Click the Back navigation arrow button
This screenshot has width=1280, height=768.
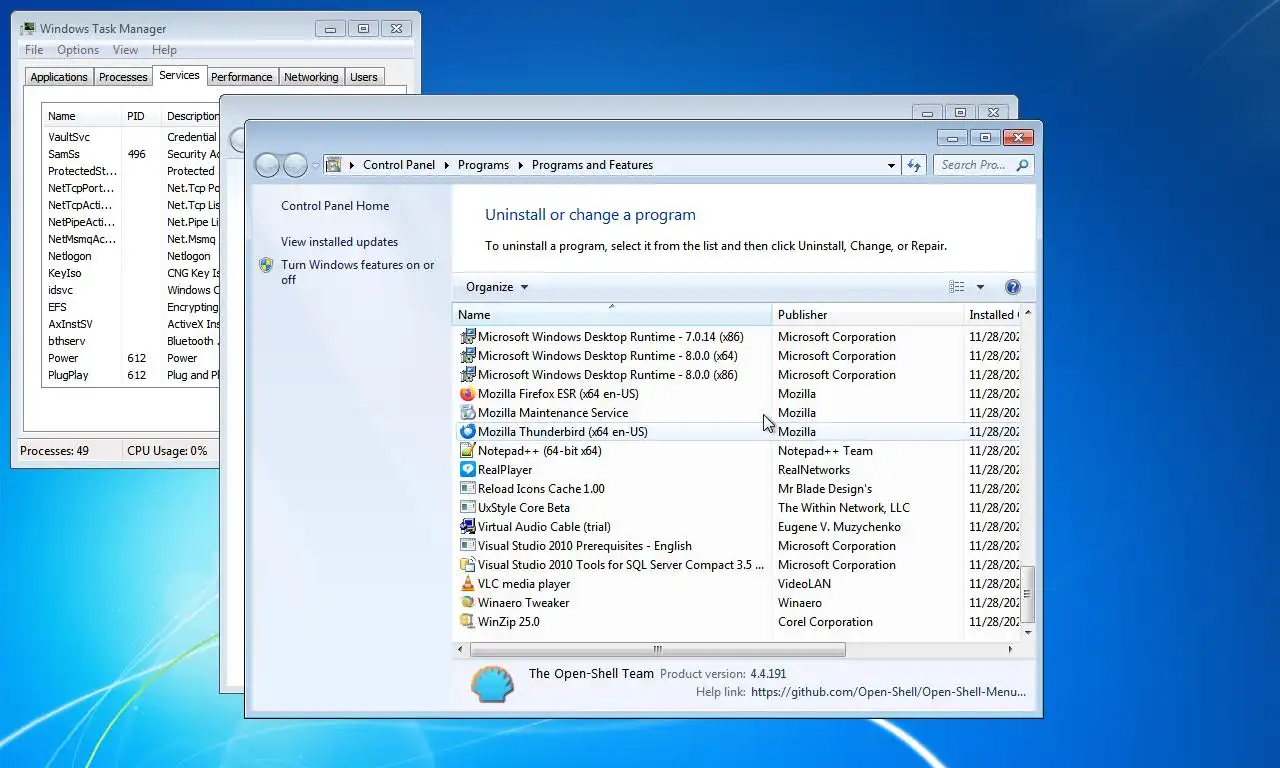[267, 165]
